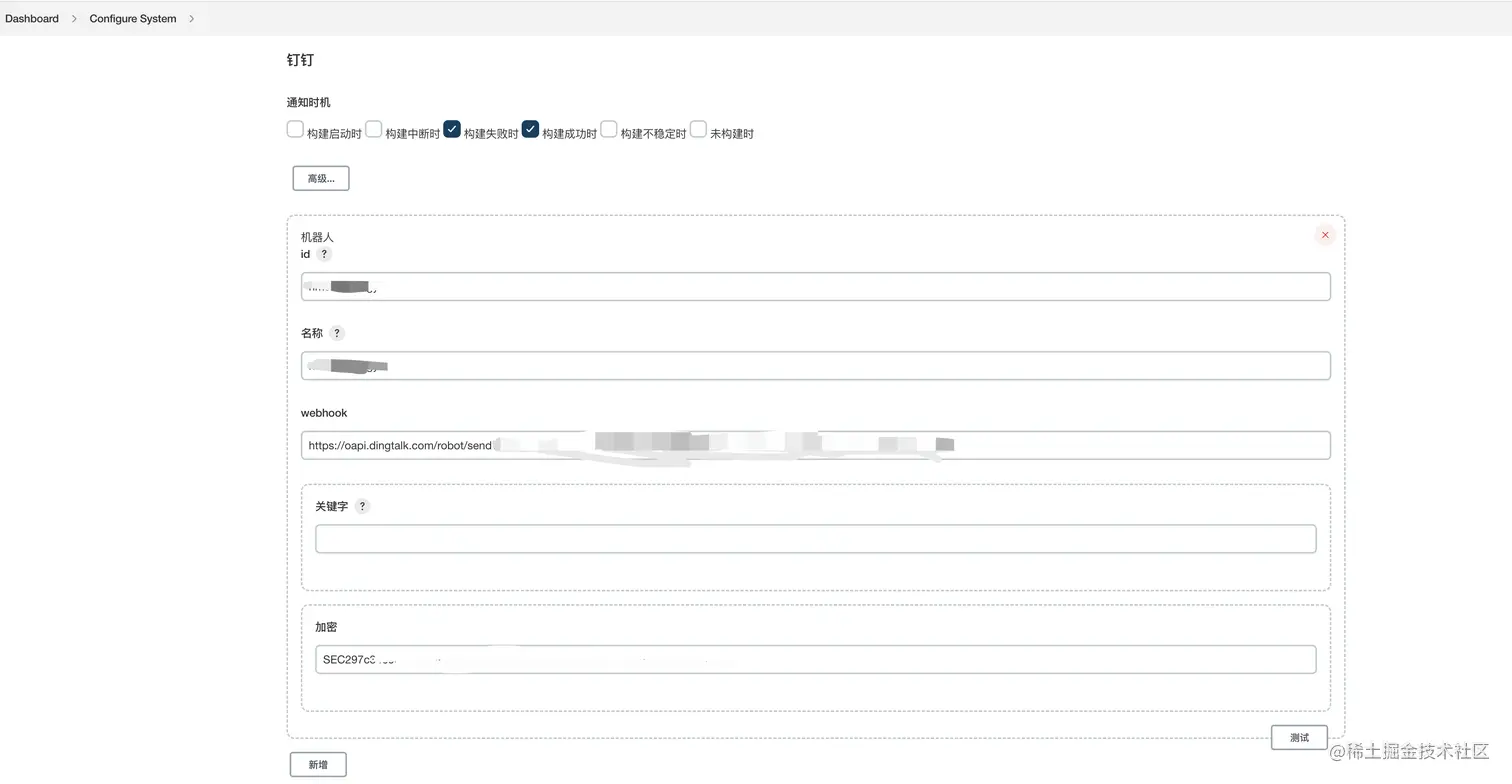Click the 关键字 keyword input field
Viewport: 1512px width, 784px height.
click(816, 539)
